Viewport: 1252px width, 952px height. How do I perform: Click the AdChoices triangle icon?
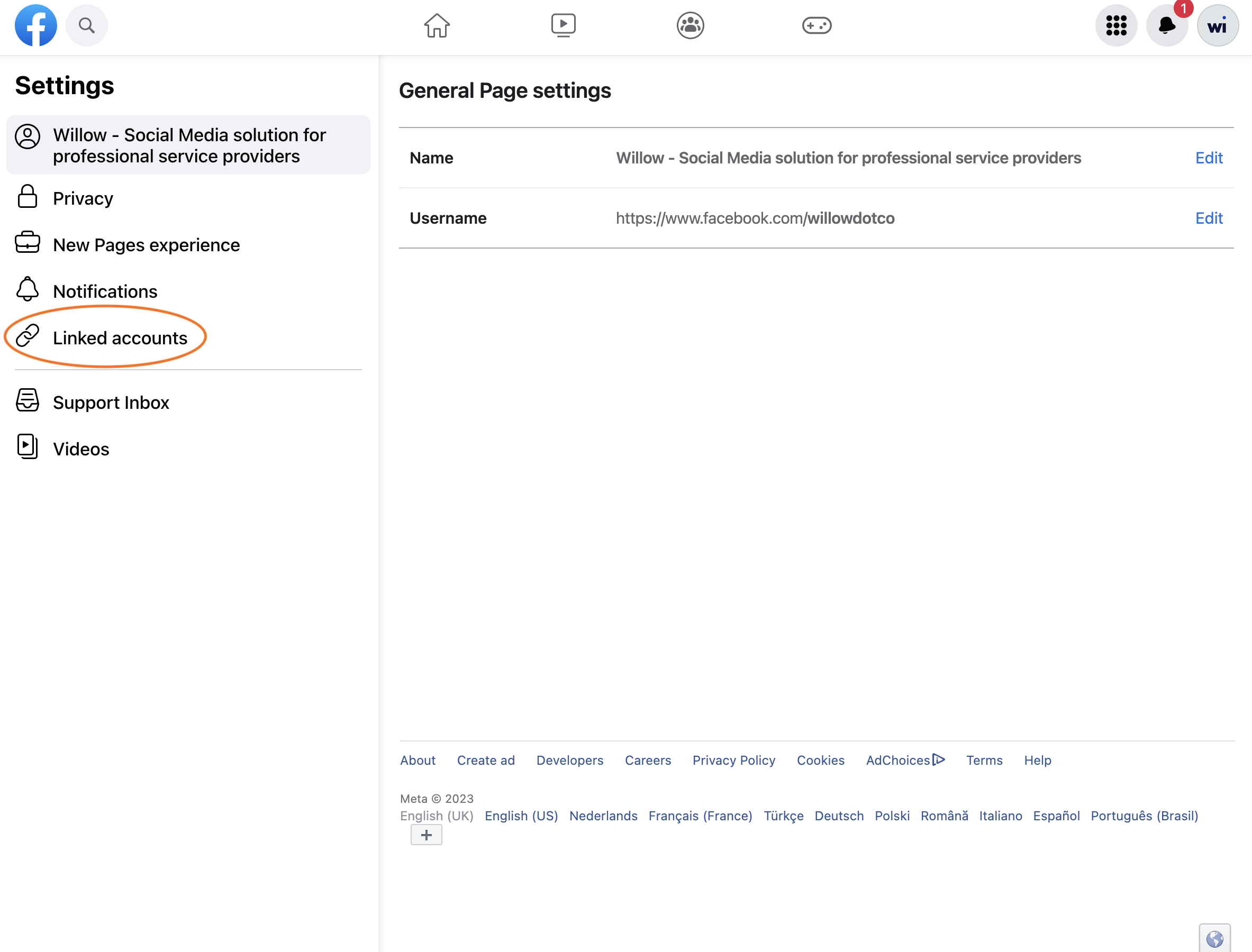[939, 759]
